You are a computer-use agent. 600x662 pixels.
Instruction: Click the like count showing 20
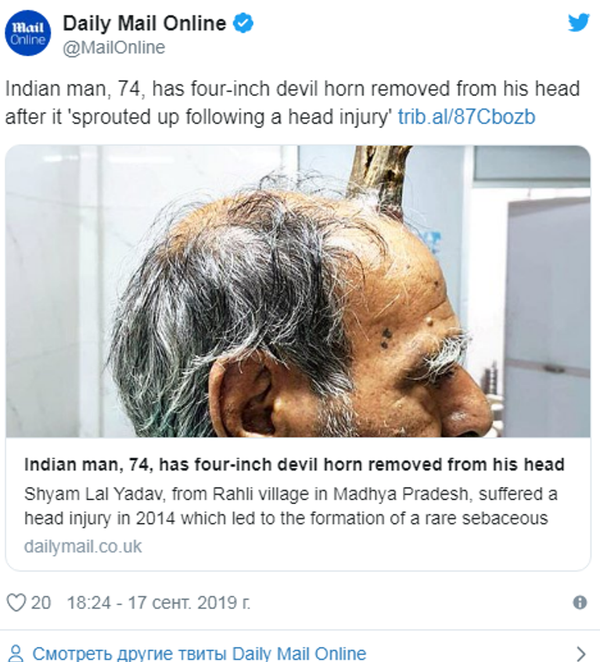[41, 602]
